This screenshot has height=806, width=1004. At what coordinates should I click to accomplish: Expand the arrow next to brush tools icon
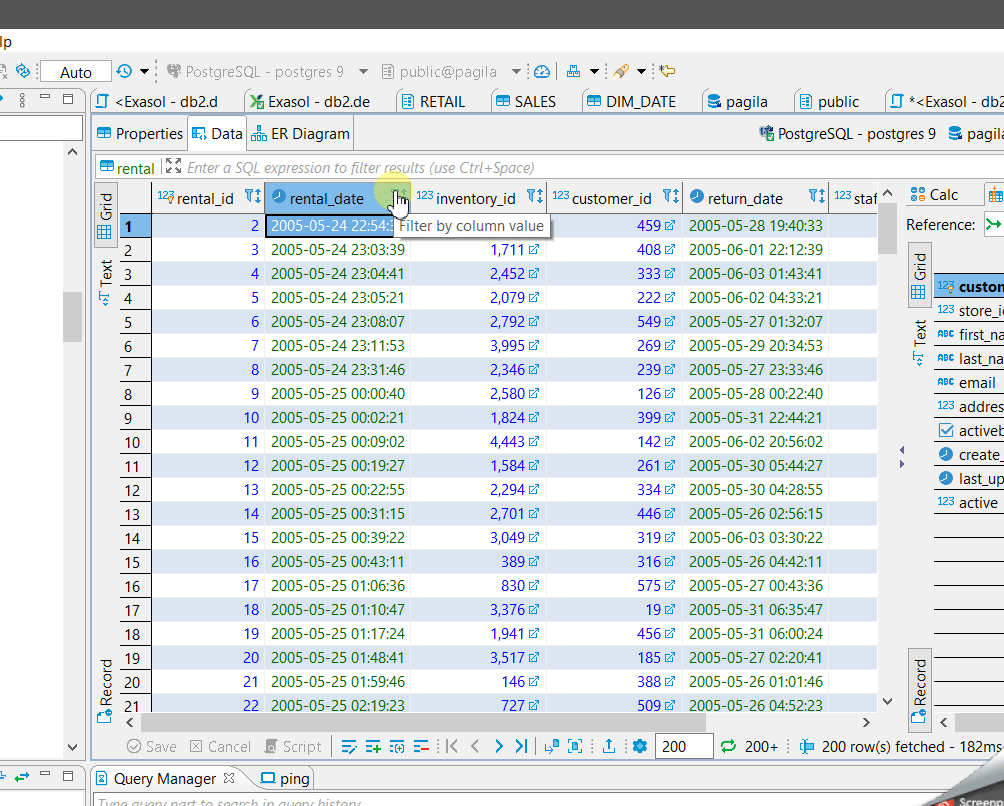click(x=641, y=71)
